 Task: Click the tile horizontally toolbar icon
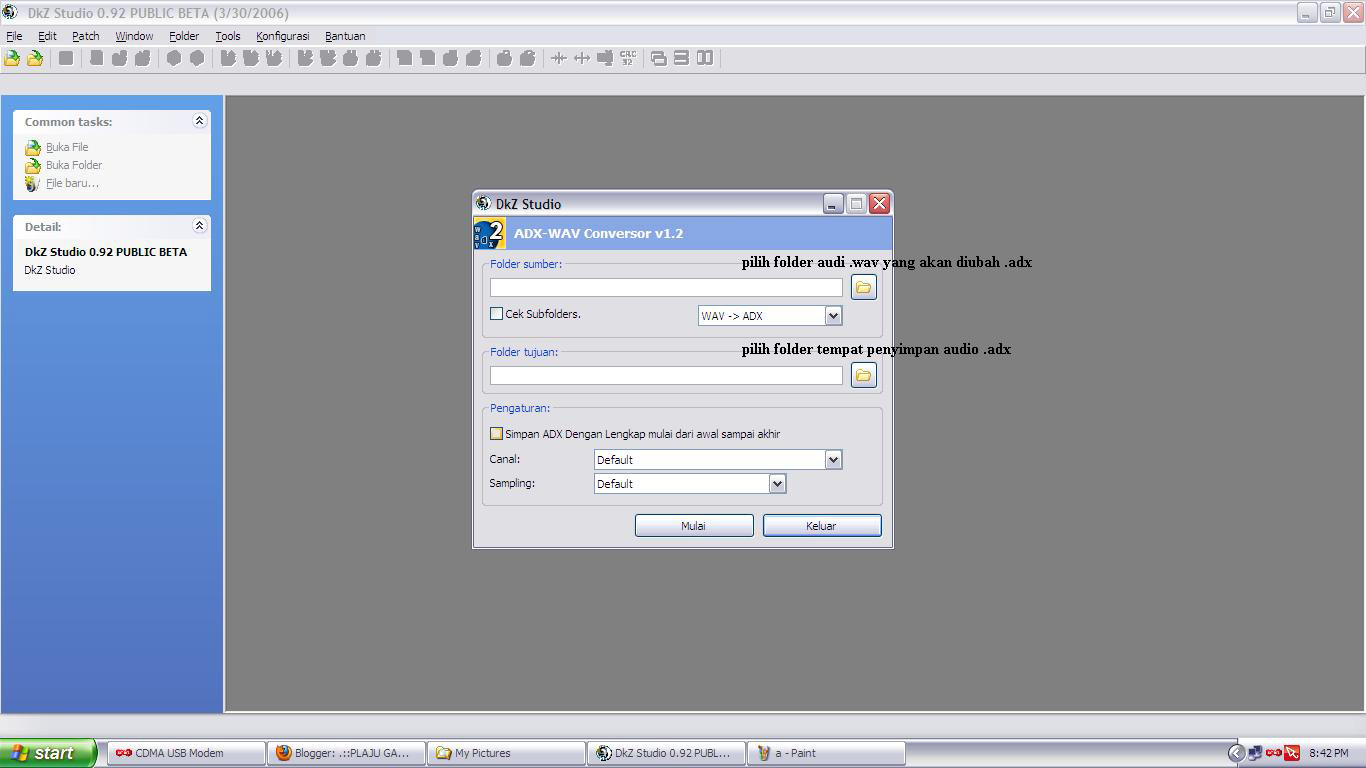681,58
